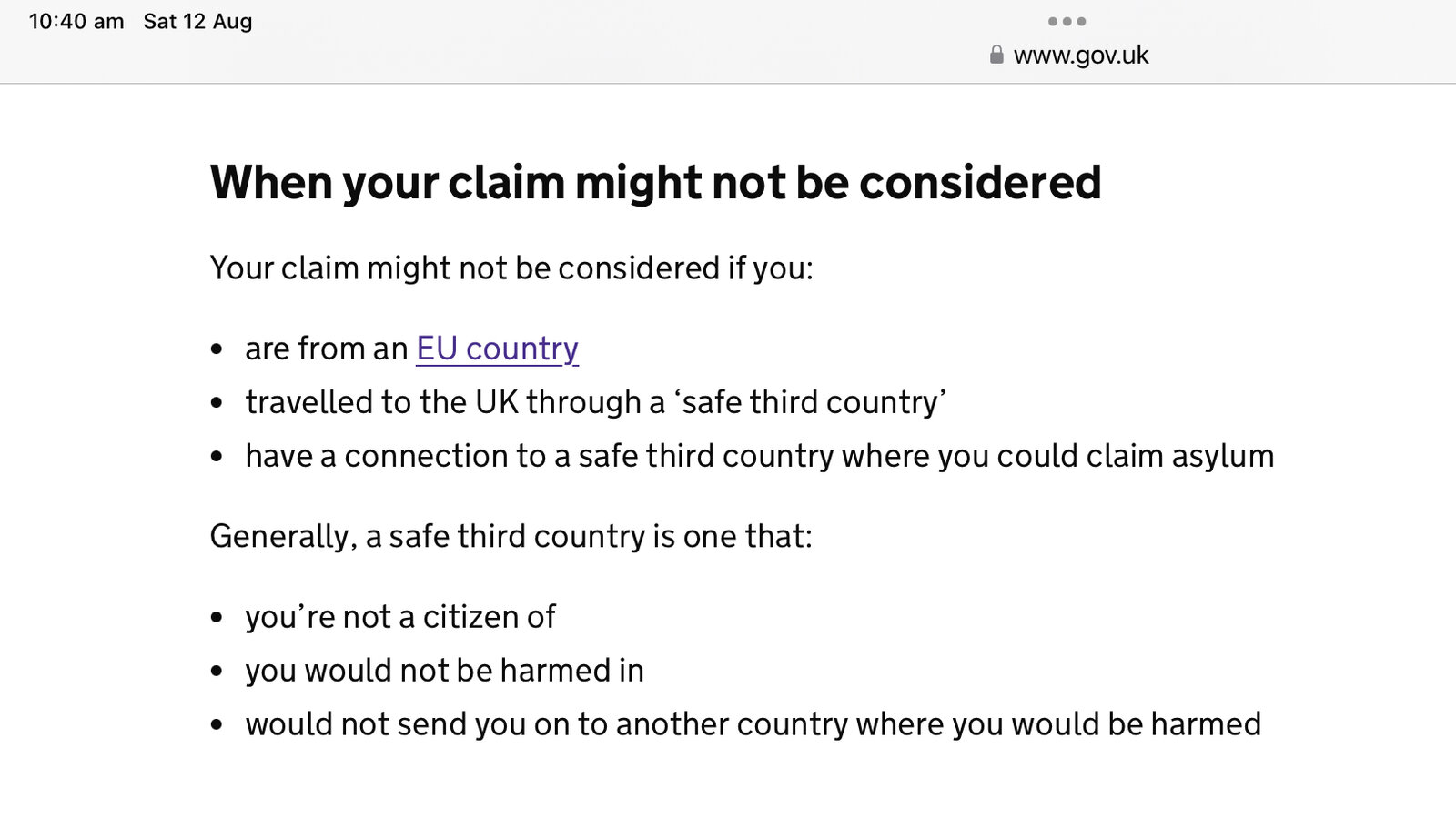Tap the padlock icon beside the URL

996,56
